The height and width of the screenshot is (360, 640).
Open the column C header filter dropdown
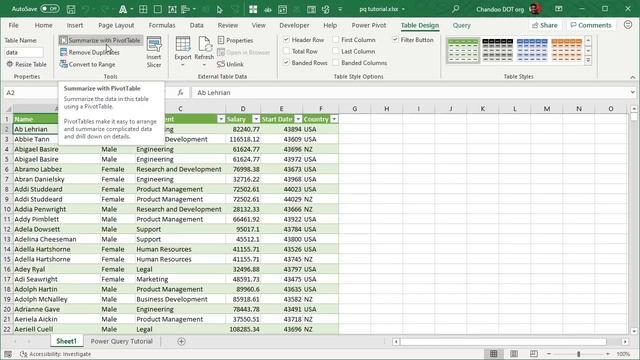pyautogui.click(x=221, y=119)
